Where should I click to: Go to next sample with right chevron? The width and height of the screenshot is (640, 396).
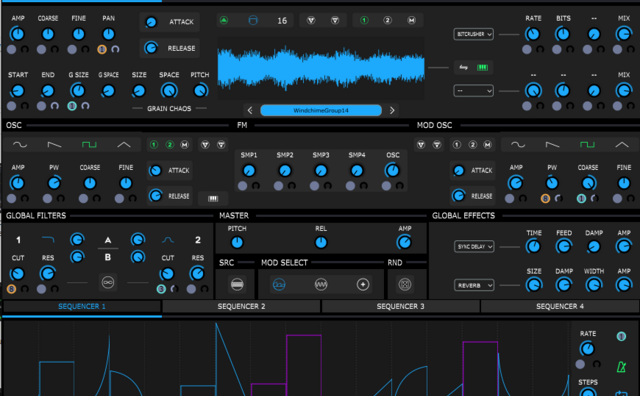click(x=392, y=110)
